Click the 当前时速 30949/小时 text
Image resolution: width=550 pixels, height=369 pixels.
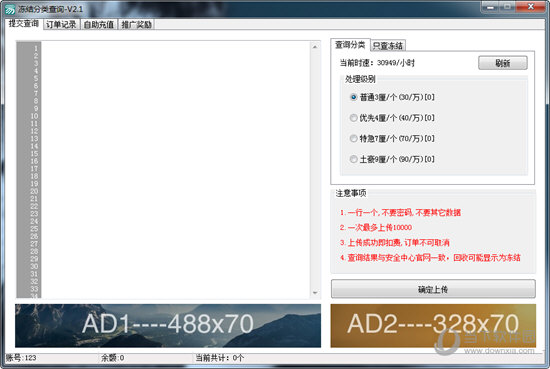click(x=377, y=63)
